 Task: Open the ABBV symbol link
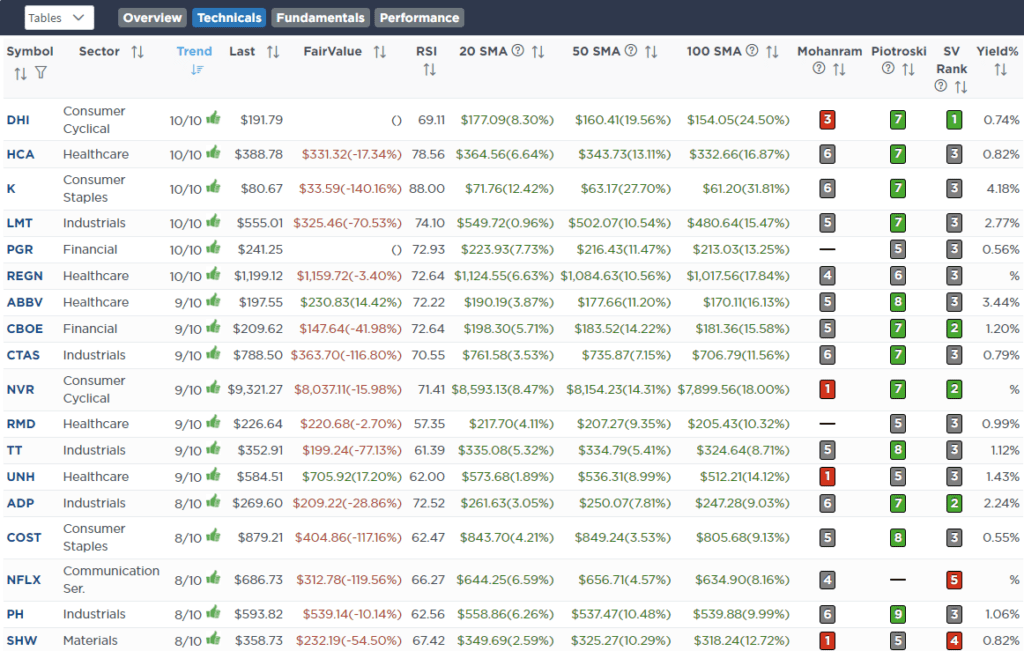point(25,302)
